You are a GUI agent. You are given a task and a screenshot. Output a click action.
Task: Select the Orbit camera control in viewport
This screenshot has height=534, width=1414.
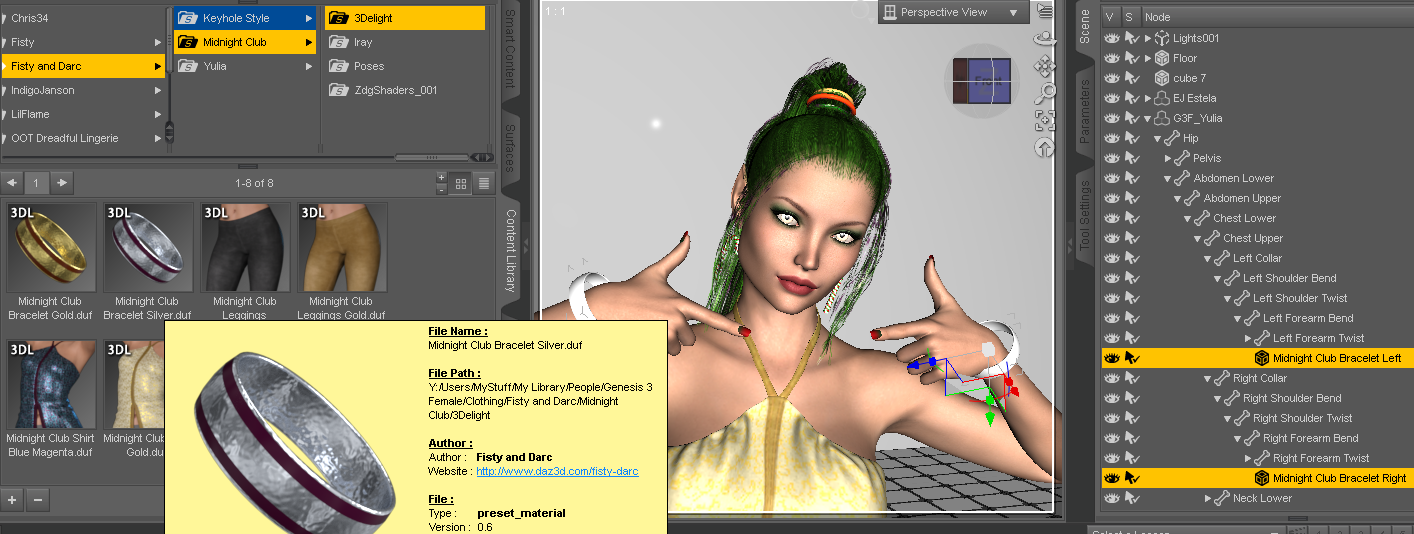coord(1045,40)
